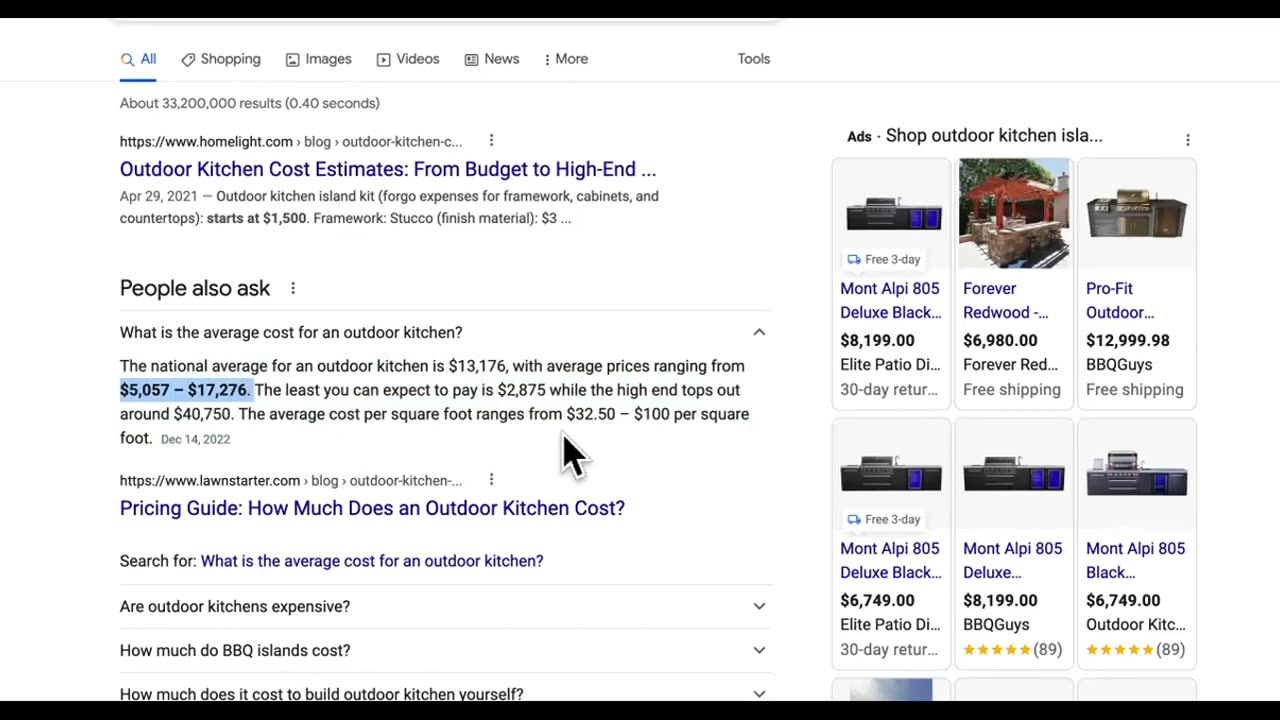Click Free shipping under Forever Redwood ad
This screenshot has width=1280, height=720.
tap(1012, 390)
